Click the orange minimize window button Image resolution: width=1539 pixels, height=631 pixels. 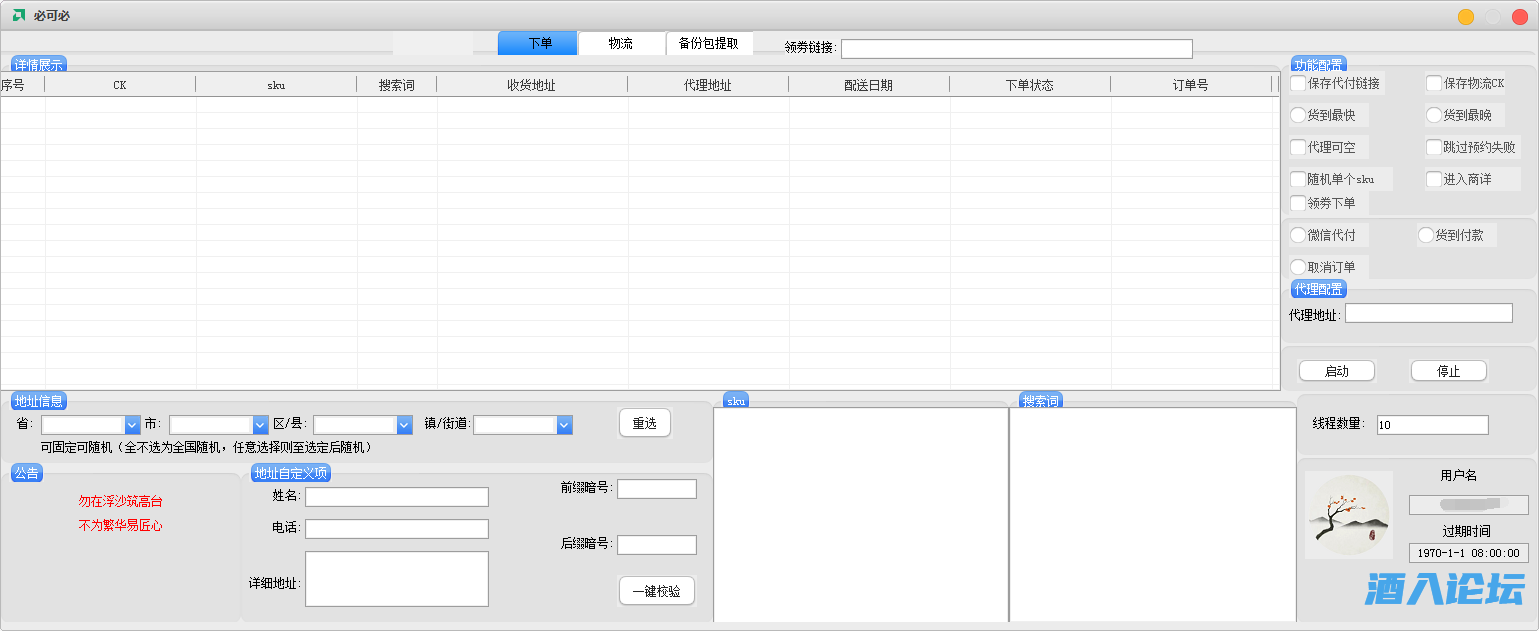(x=1465, y=16)
